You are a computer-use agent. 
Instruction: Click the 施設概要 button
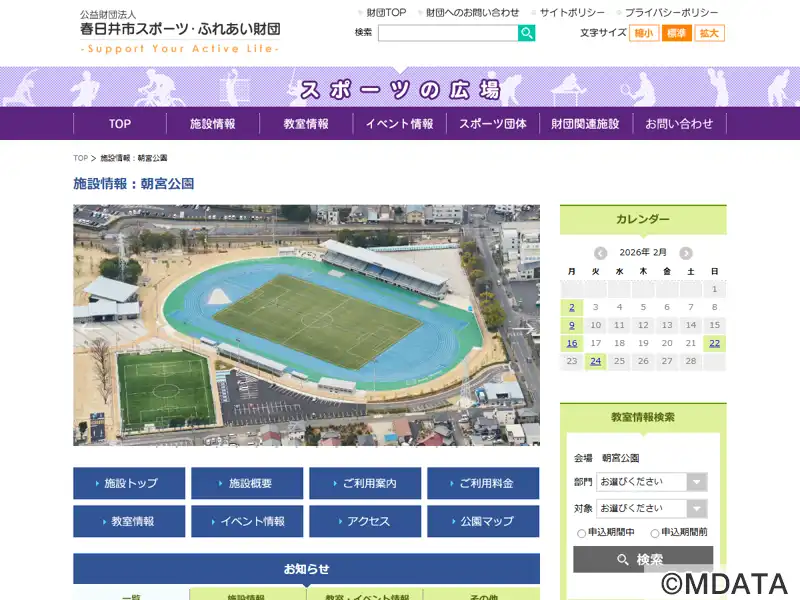click(x=247, y=483)
